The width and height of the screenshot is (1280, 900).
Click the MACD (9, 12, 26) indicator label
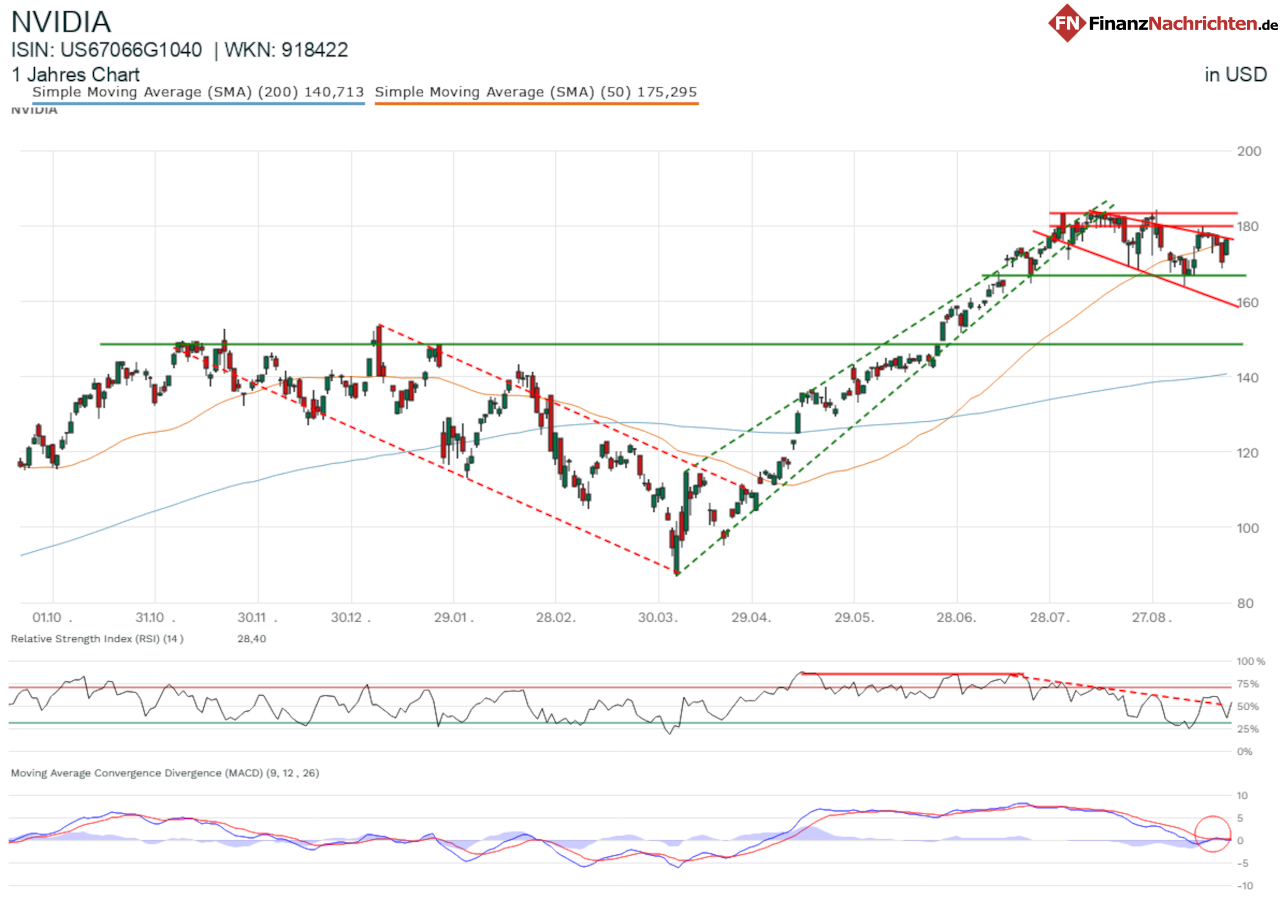click(x=165, y=773)
